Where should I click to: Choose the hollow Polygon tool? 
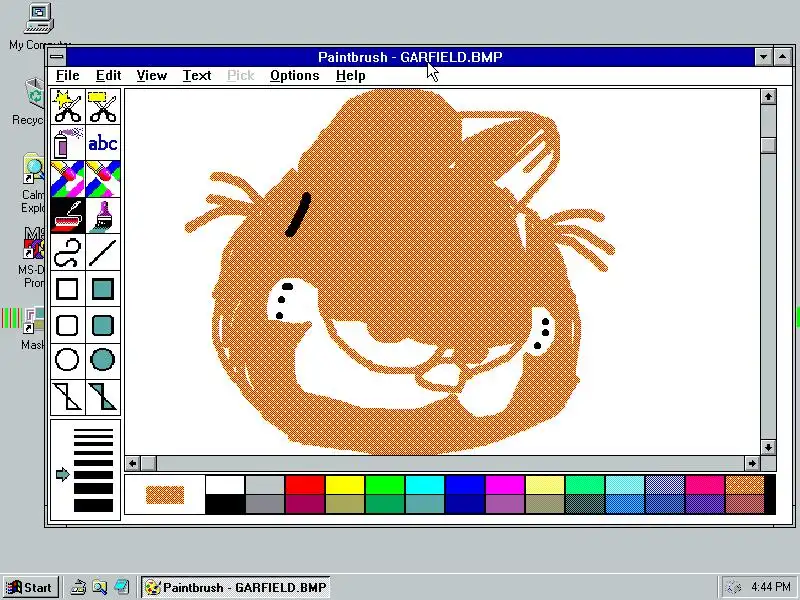68,397
